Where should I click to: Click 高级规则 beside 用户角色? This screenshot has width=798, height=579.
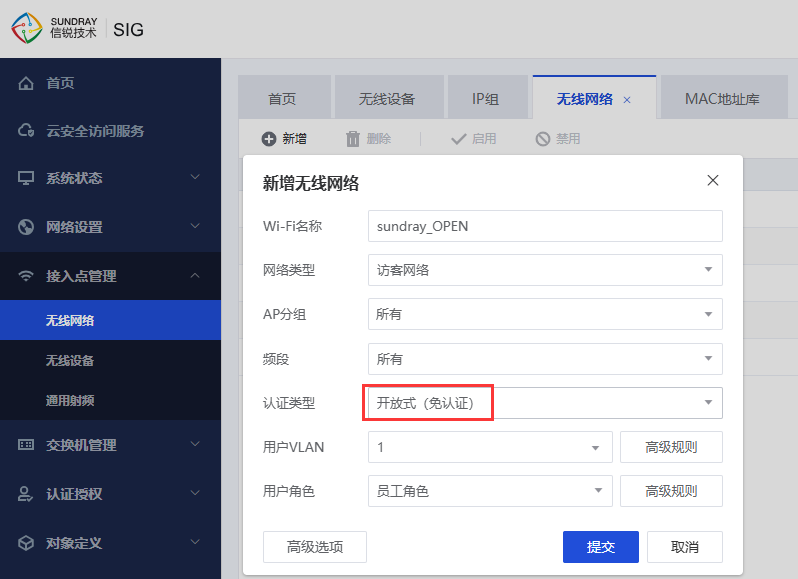(x=671, y=491)
